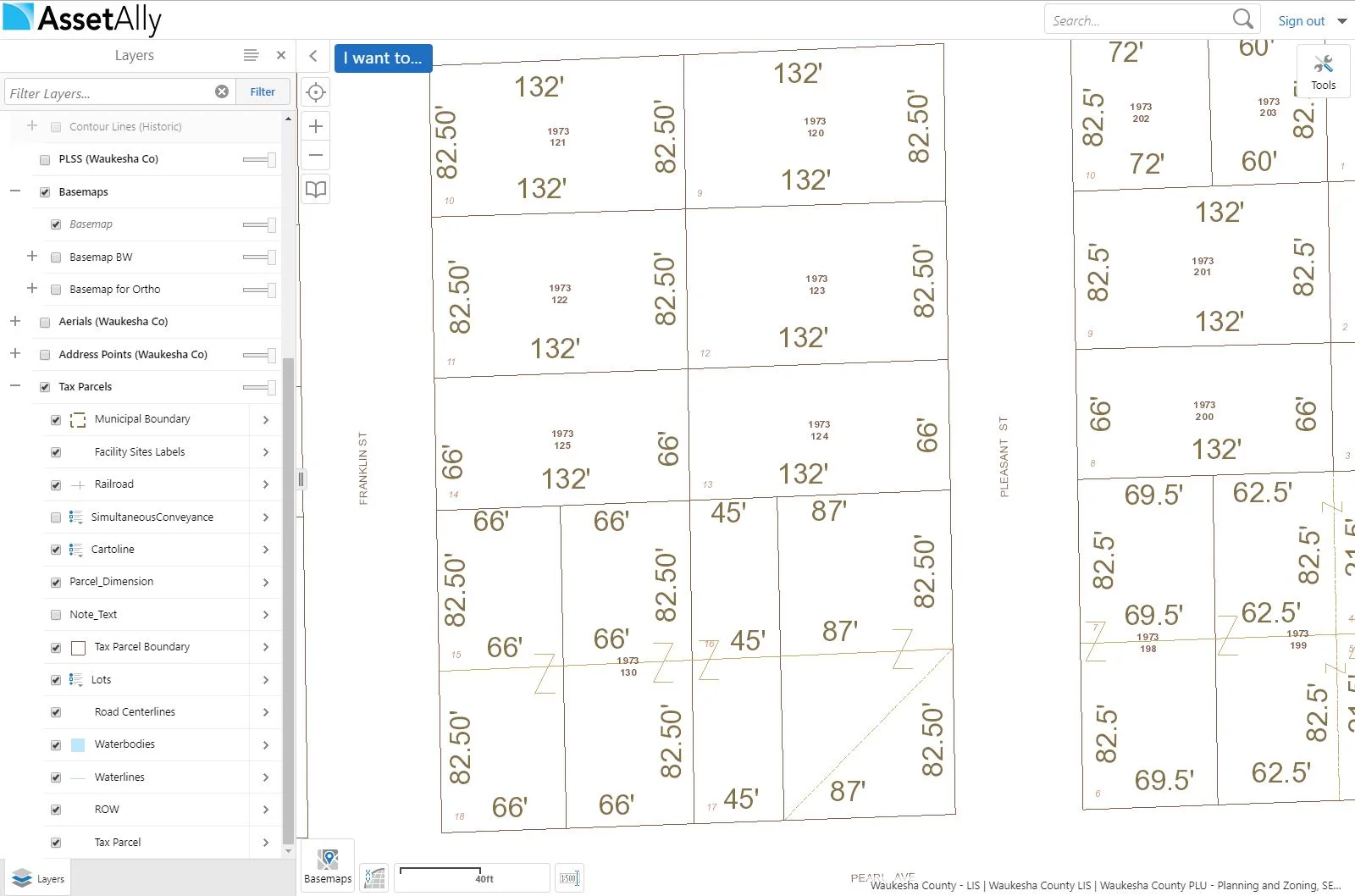Enable the Note_Text layer checkbox
The width and height of the screenshot is (1355, 896).
56,615
